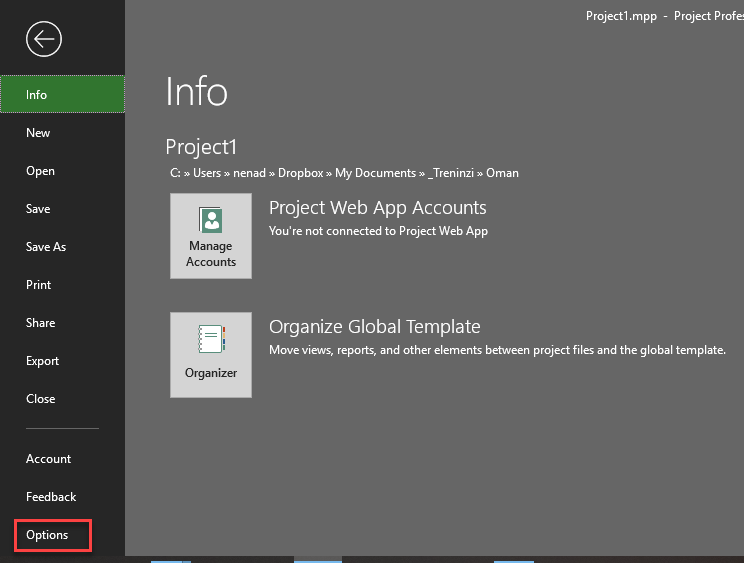This screenshot has width=744, height=563.
Task: Go to the Share section
Action: [40, 323]
